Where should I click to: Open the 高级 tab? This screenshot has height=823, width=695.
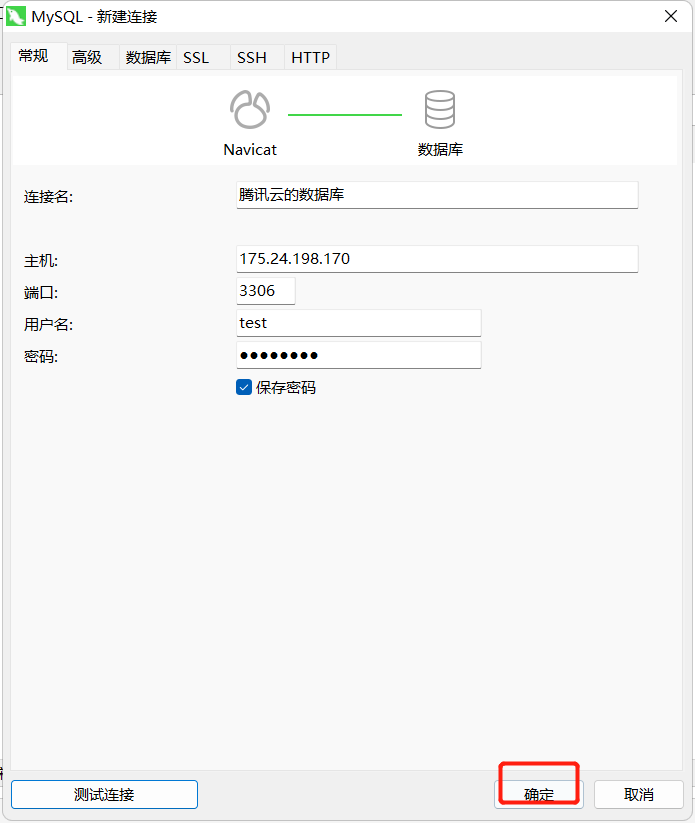[93, 57]
